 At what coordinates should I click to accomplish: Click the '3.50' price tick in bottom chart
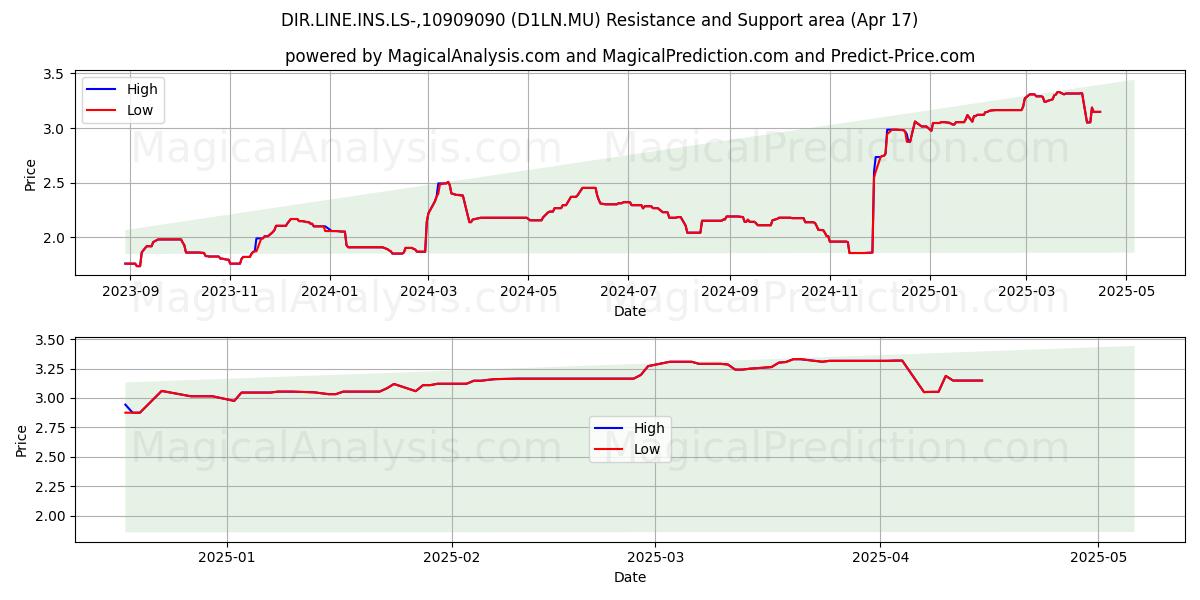click(x=50, y=341)
